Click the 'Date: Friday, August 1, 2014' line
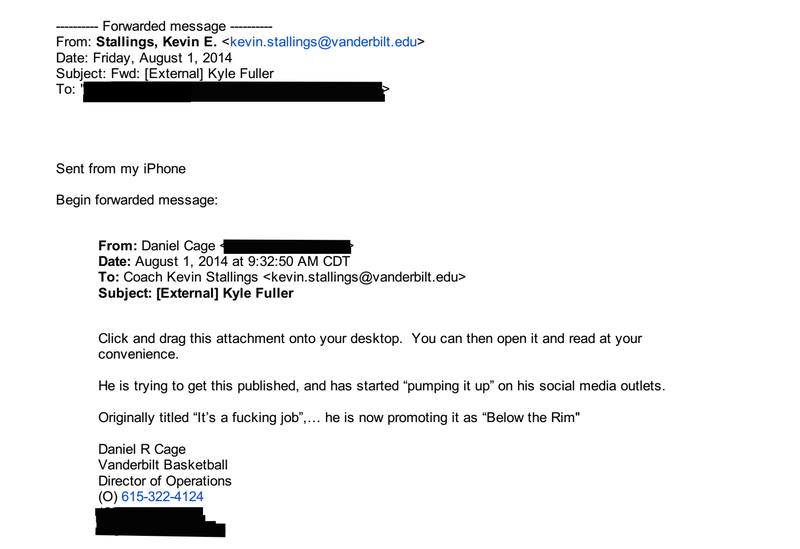This screenshot has height=549, width=800. coord(144,58)
